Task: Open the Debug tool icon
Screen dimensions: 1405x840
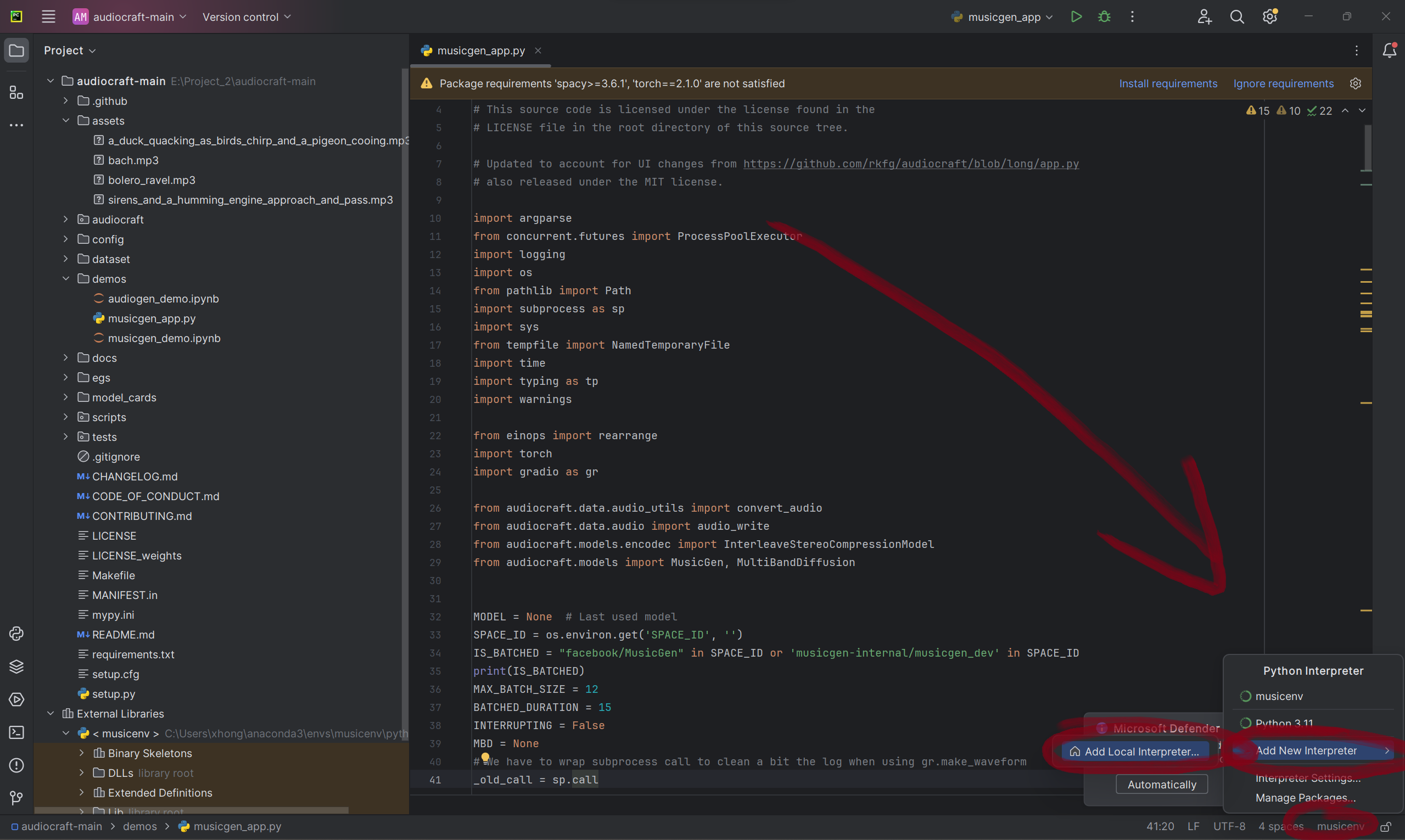Action: [1103, 17]
